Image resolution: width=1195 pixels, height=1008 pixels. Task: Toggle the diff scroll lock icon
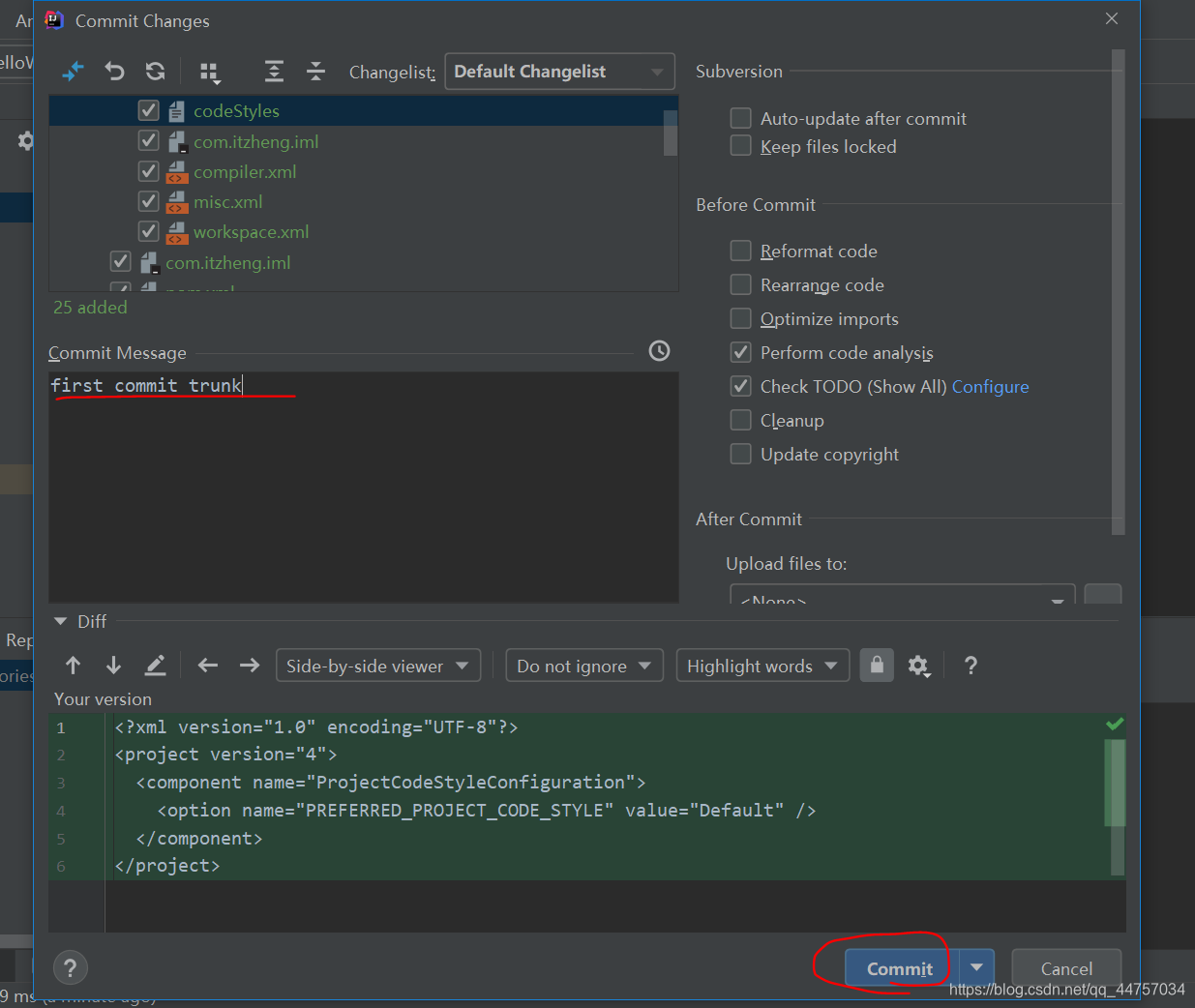tap(877, 666)
